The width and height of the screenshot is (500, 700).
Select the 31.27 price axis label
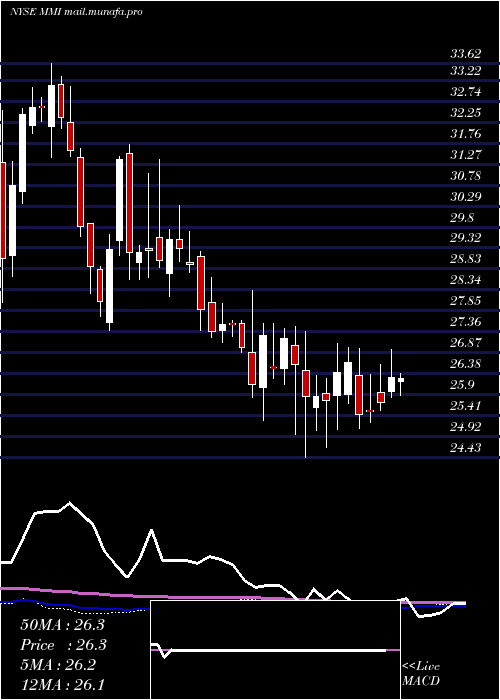(x=466, y=155)
